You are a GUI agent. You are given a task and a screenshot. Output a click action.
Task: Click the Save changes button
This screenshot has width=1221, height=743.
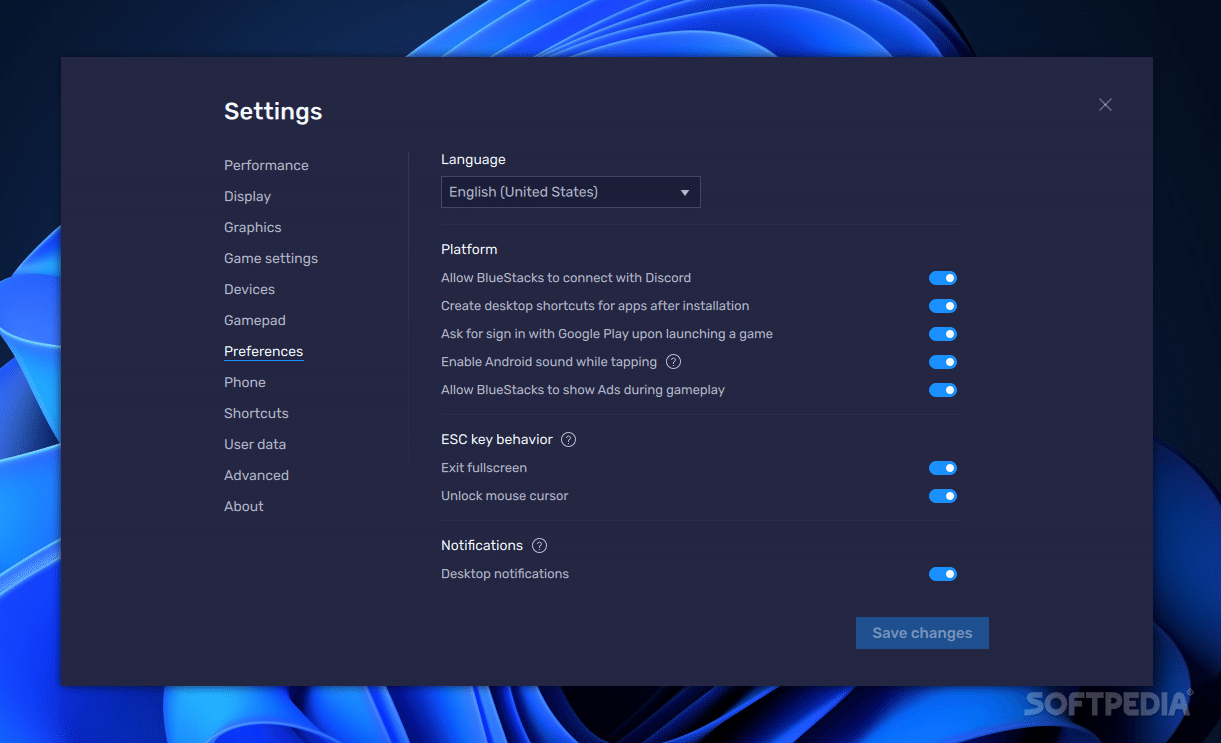click(922, 633)
